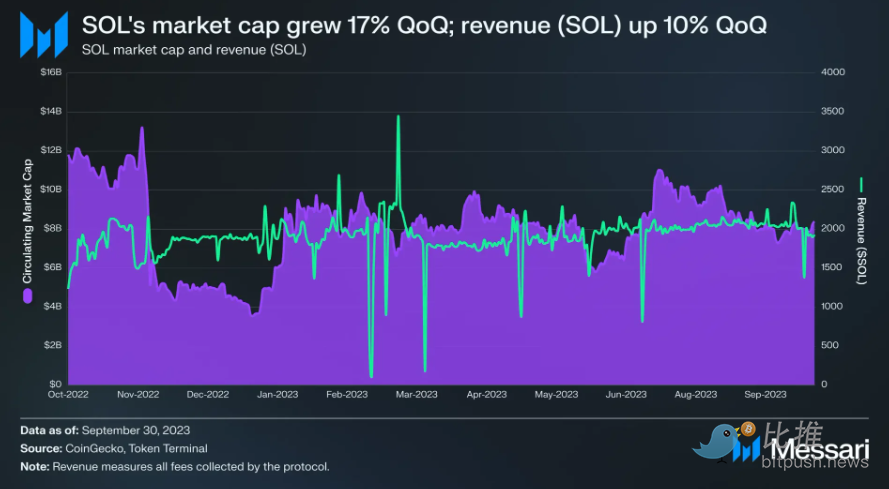Screen dimensions: 889x489
Task: Click the $14B left axis label
Action: pyautogui.click(x=51, y=111)
